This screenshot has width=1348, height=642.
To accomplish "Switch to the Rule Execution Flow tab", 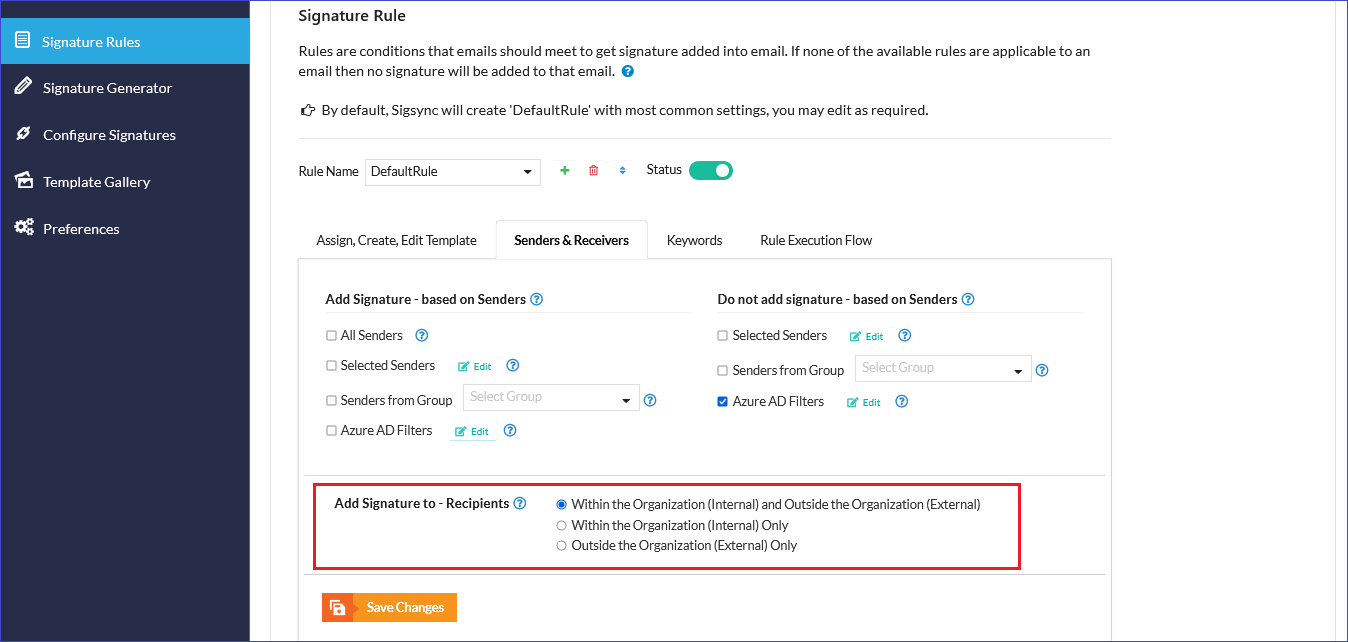I will pos(816,240).
